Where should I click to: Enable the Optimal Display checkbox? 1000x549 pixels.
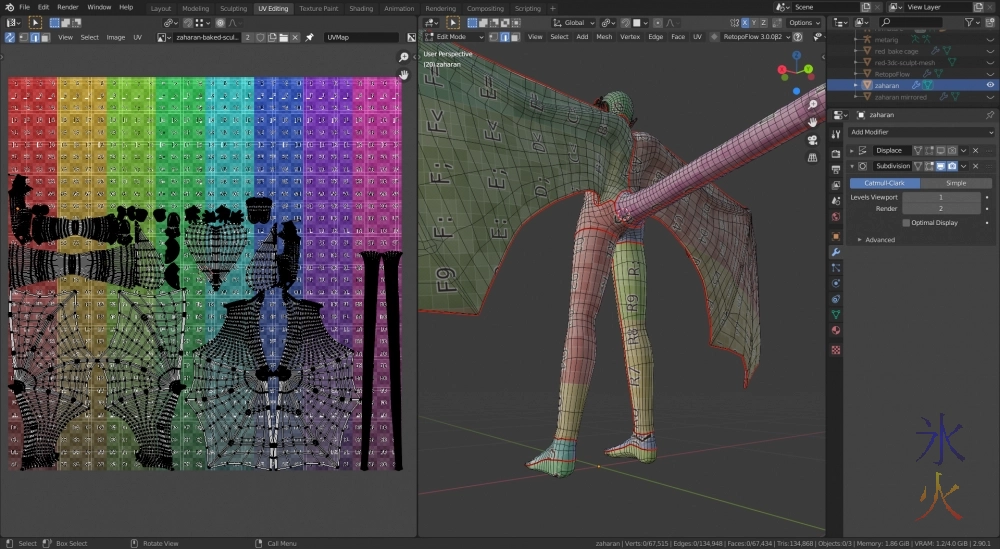906,223
